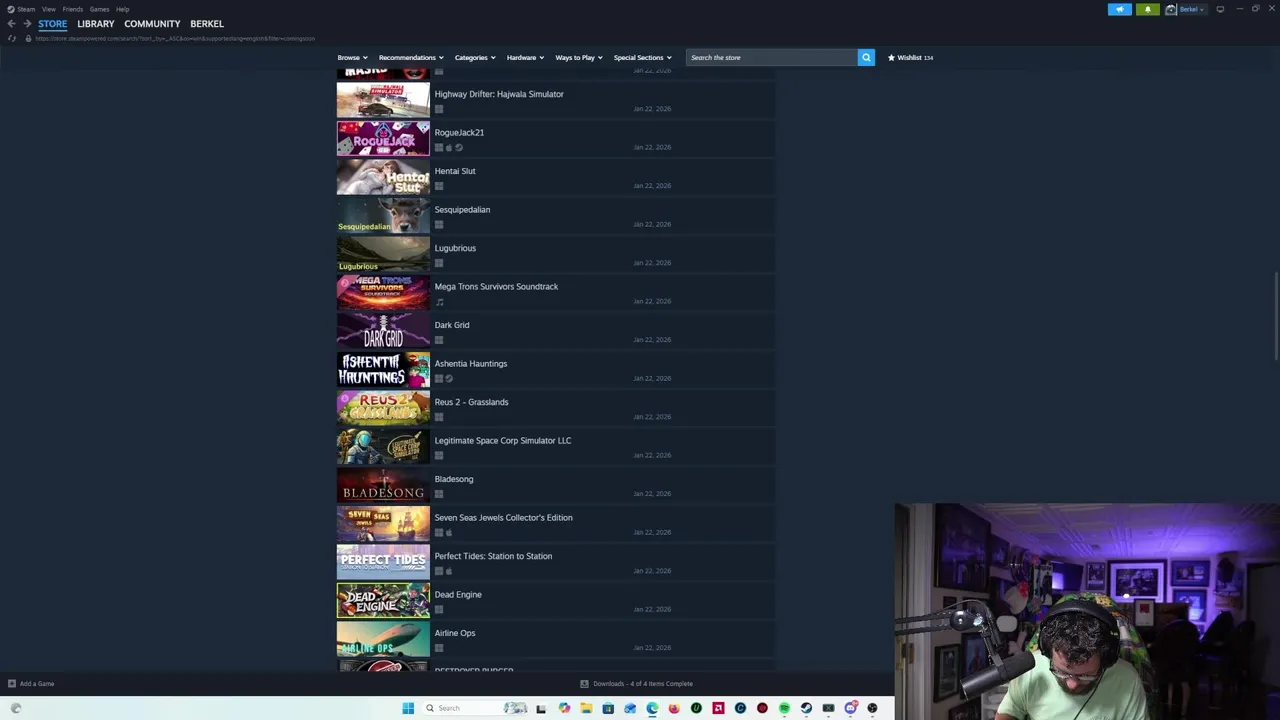The width and height of the screenshot is (1280, 720).
Task: Reload the page with the refresh icon
Action: (x=11, y=38)
